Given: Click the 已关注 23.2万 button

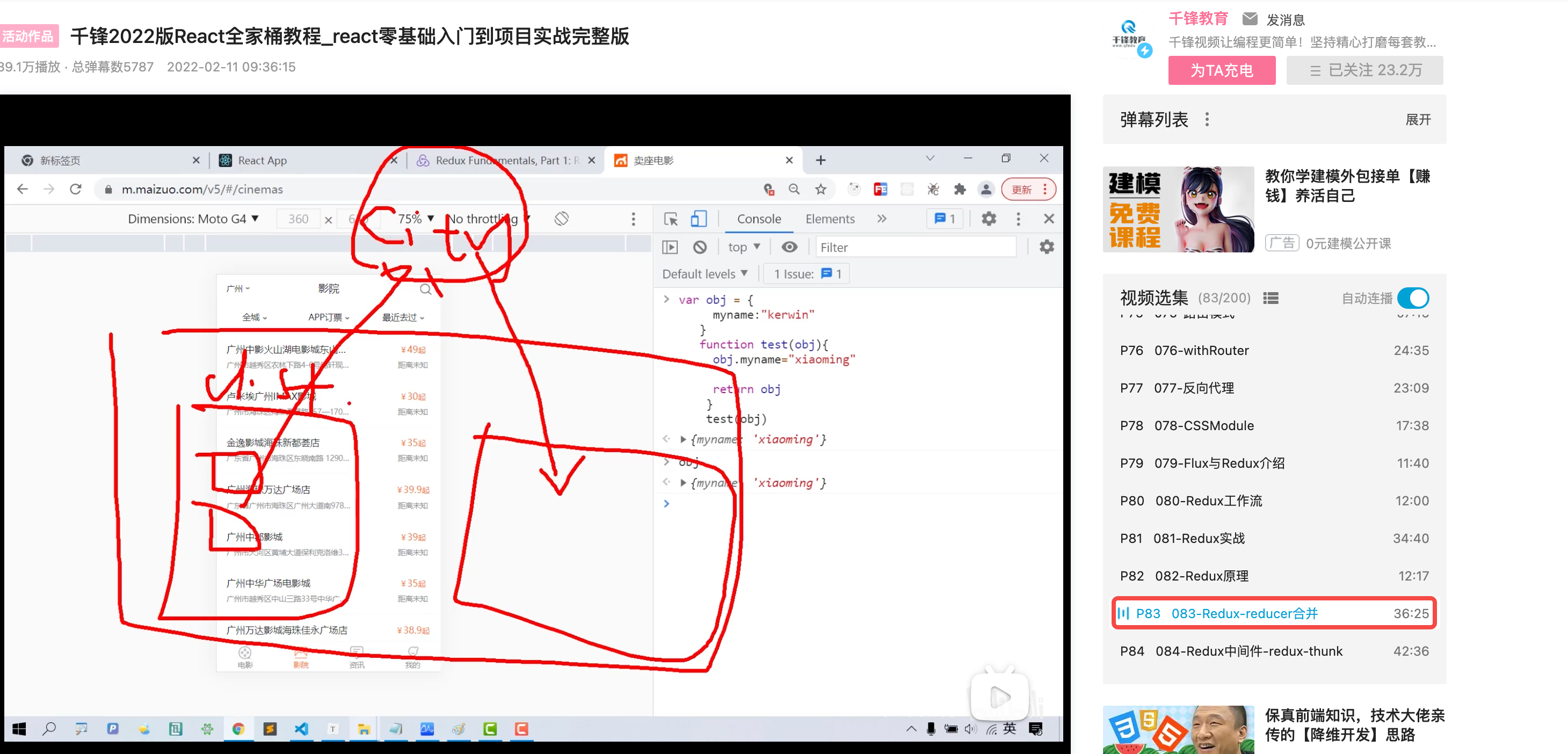Looking at the screenshot, I should point(1364,70).
